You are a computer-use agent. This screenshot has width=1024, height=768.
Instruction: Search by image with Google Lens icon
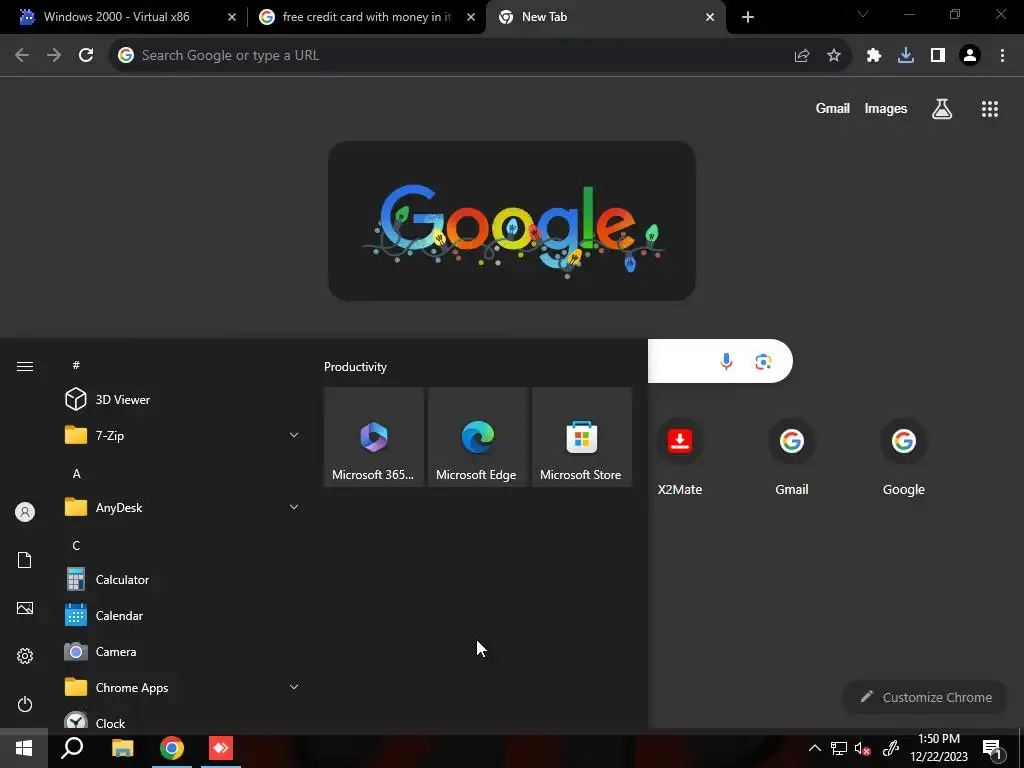[x=763, y=361]
